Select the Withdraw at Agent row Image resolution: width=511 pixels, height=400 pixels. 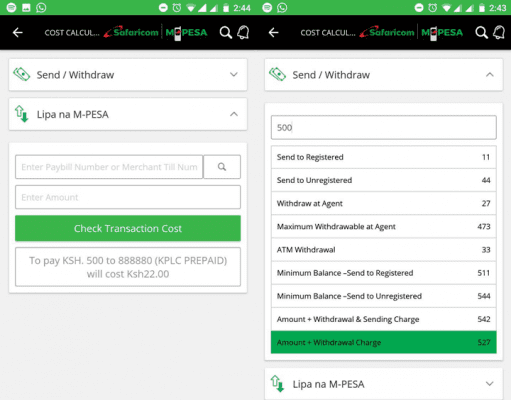coord(384,203)
